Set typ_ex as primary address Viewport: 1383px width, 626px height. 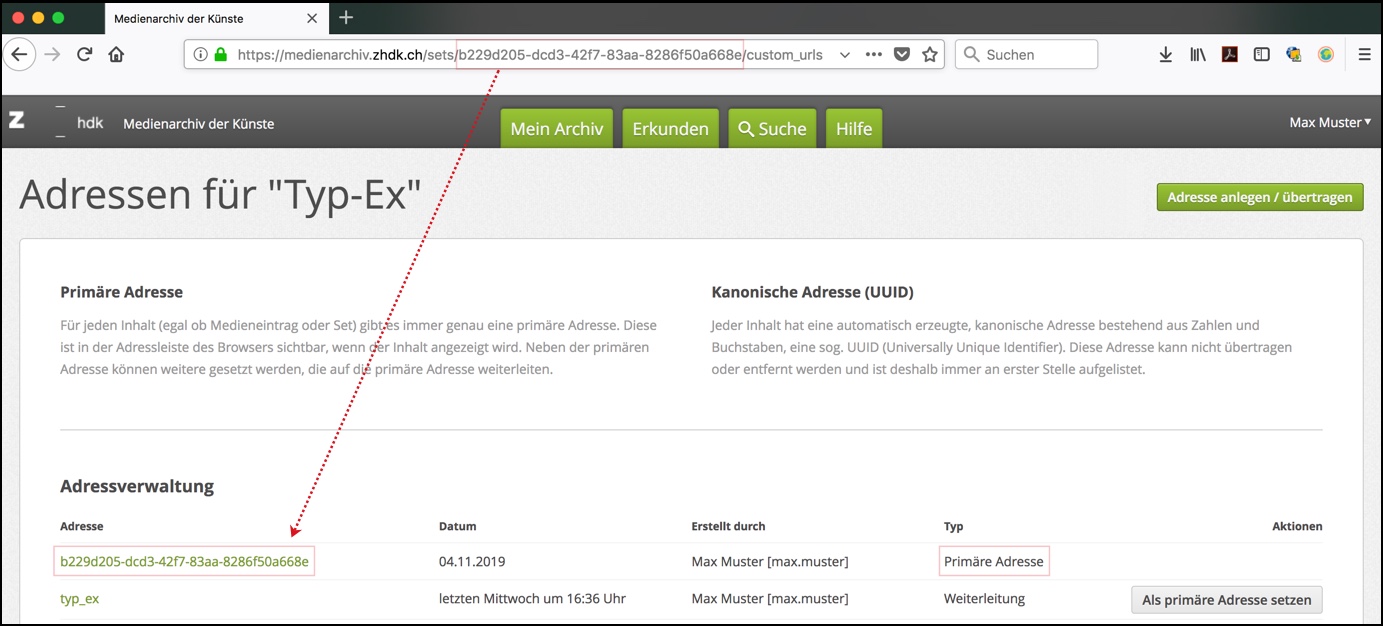(x=1226, y=599)
